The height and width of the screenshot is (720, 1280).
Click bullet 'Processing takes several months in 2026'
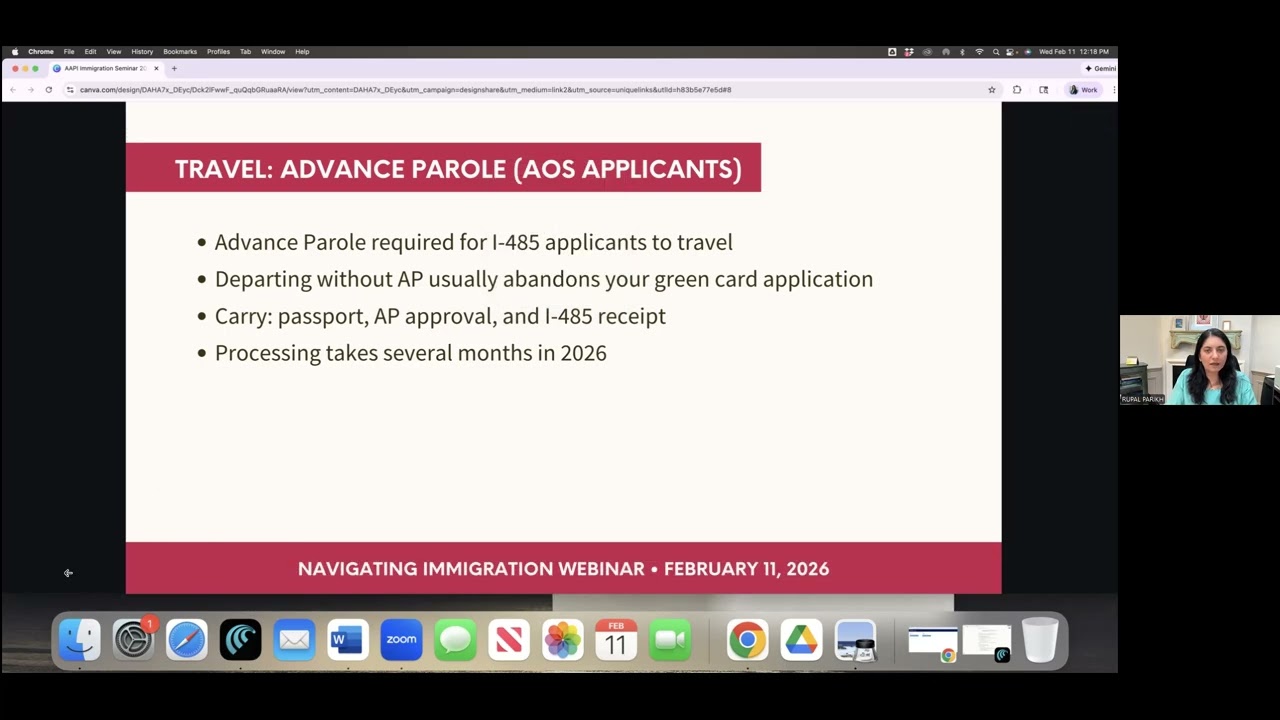(411, 353)
